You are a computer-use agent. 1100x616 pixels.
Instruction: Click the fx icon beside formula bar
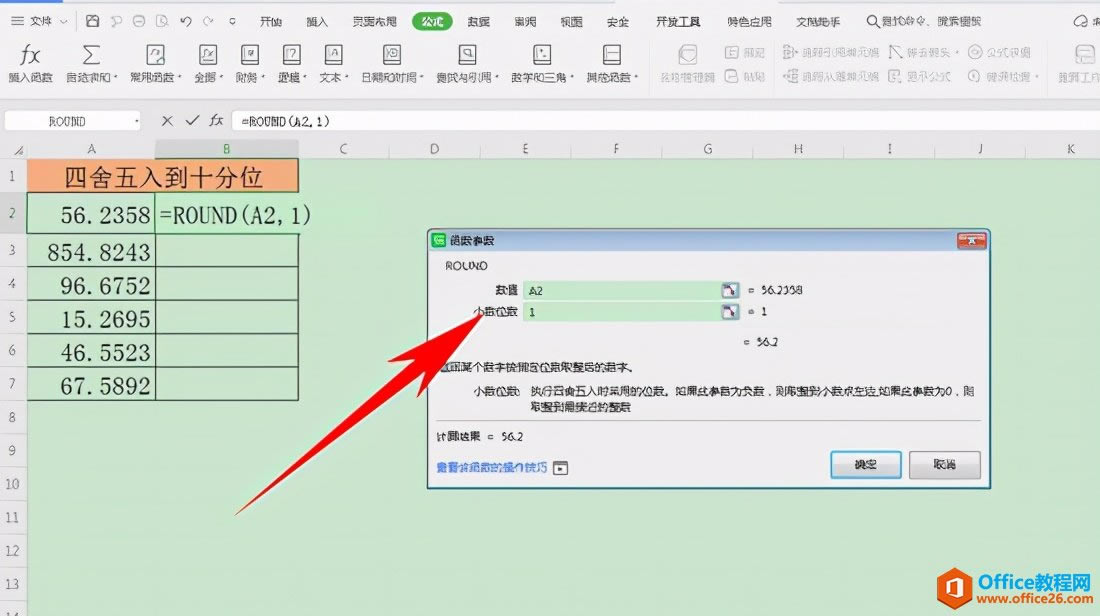pyautogui.click(x=216, y=121)
